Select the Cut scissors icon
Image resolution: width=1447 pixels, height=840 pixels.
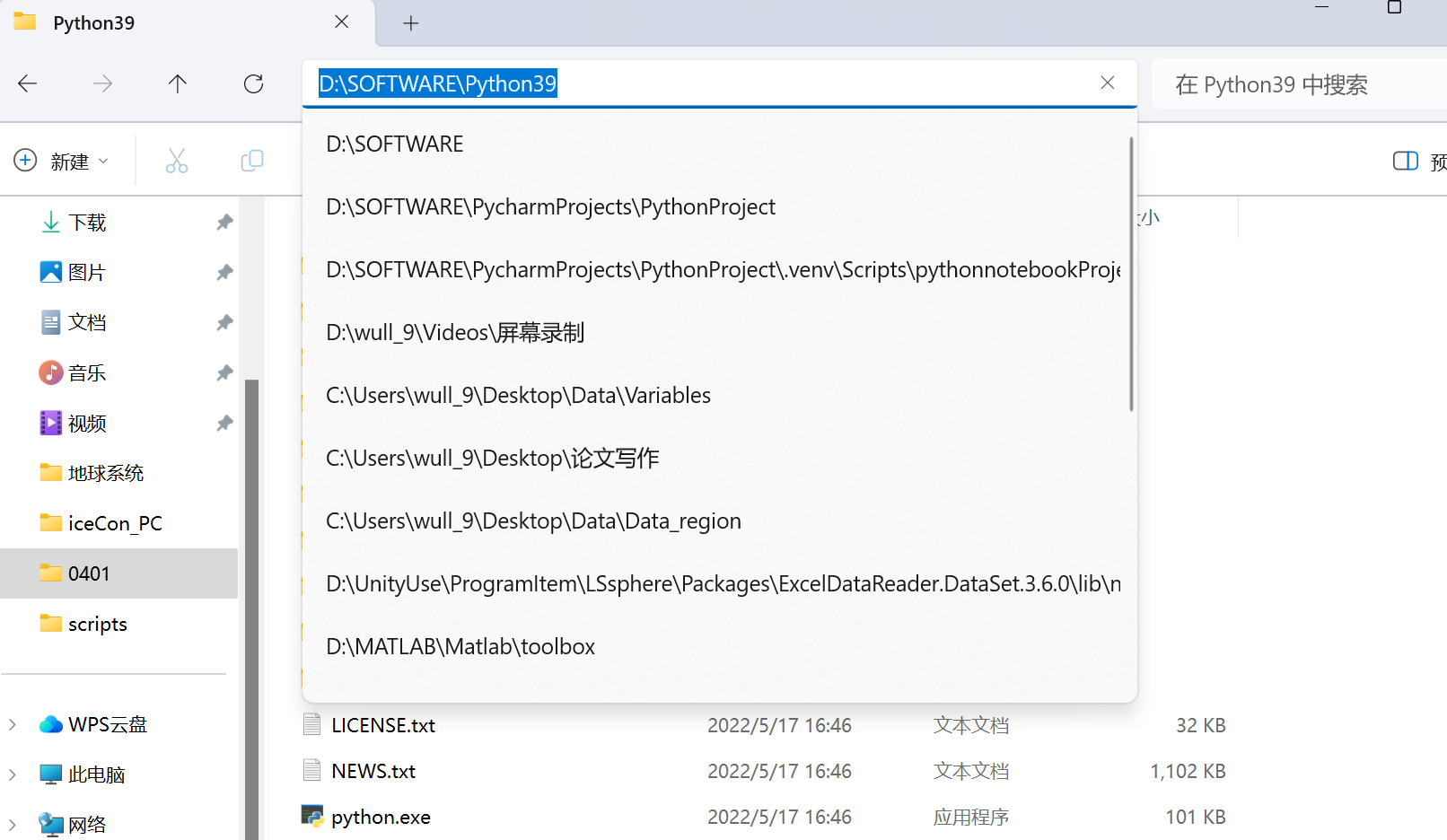click(x=176, y=160)
